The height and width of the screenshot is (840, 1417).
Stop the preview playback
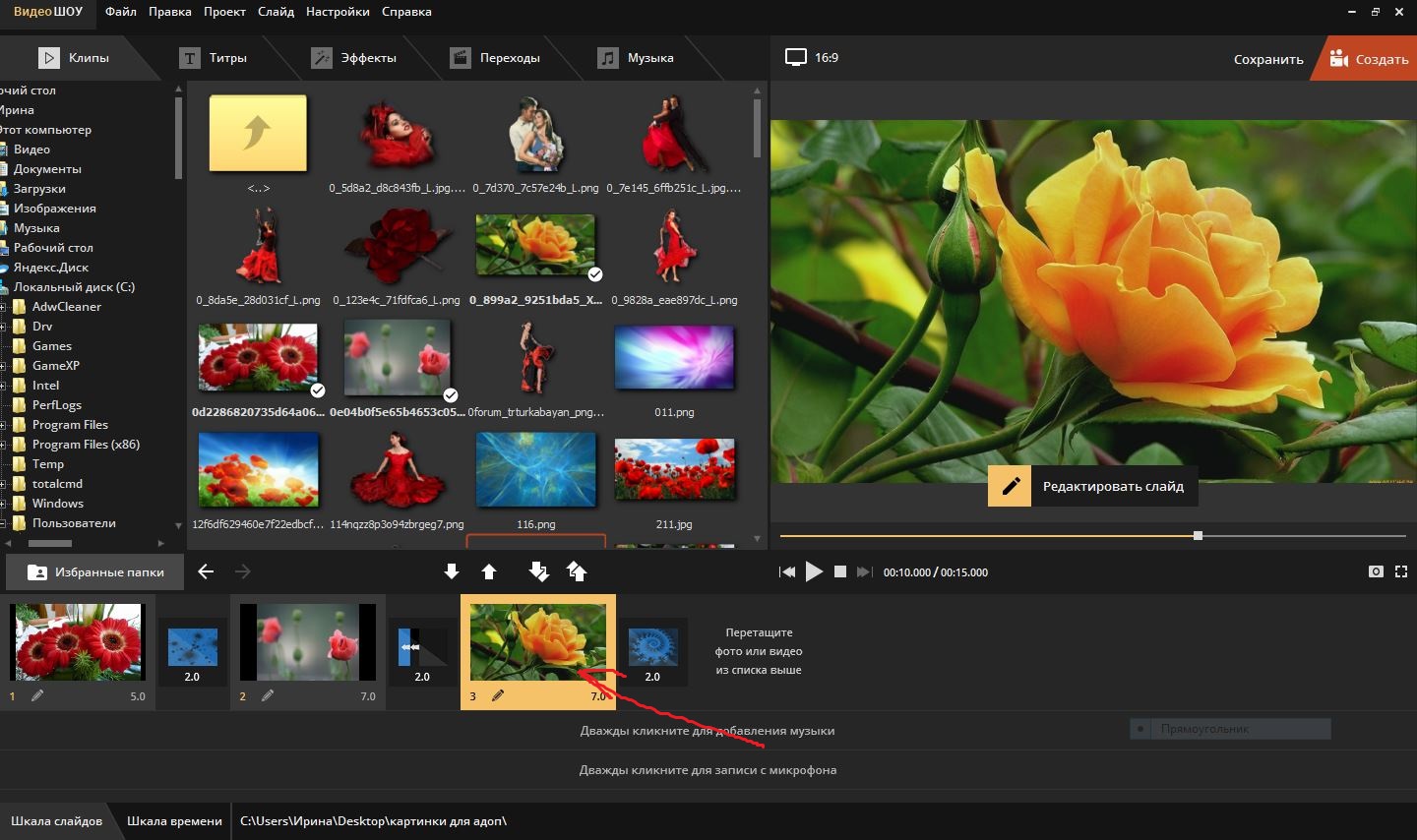840,571
